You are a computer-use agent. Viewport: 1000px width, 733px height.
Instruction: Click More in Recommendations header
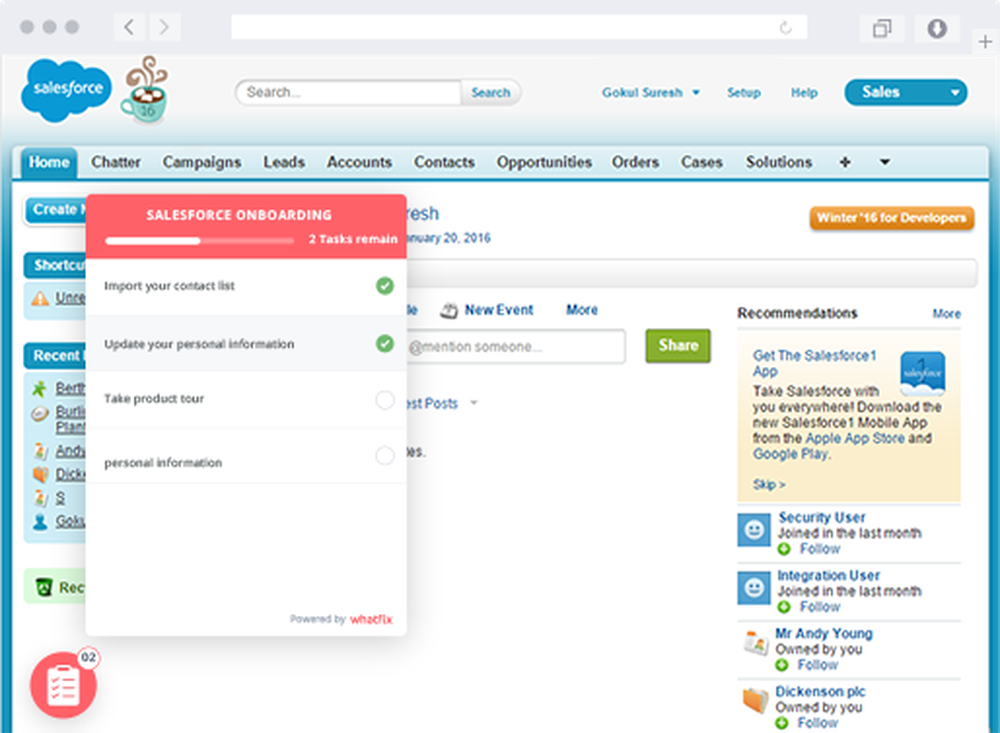(x=946, y=313)
